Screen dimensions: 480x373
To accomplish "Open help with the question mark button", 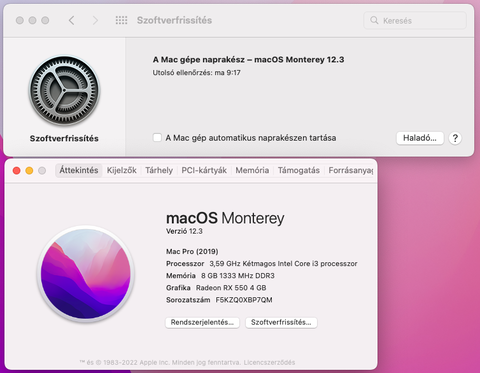I will (x=455, y=138).
